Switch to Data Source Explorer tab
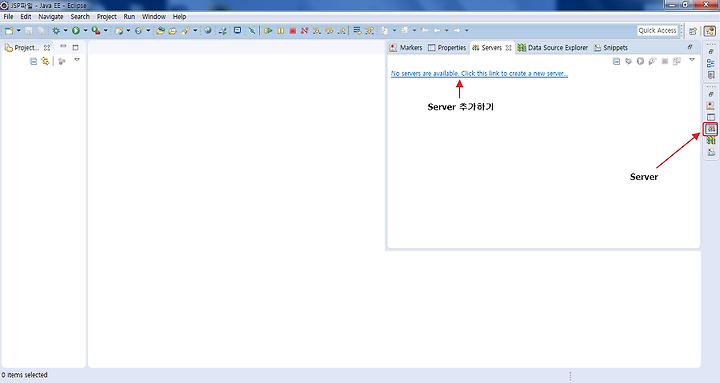The width and height of the screenshot is (720, 383). point(553,48)
